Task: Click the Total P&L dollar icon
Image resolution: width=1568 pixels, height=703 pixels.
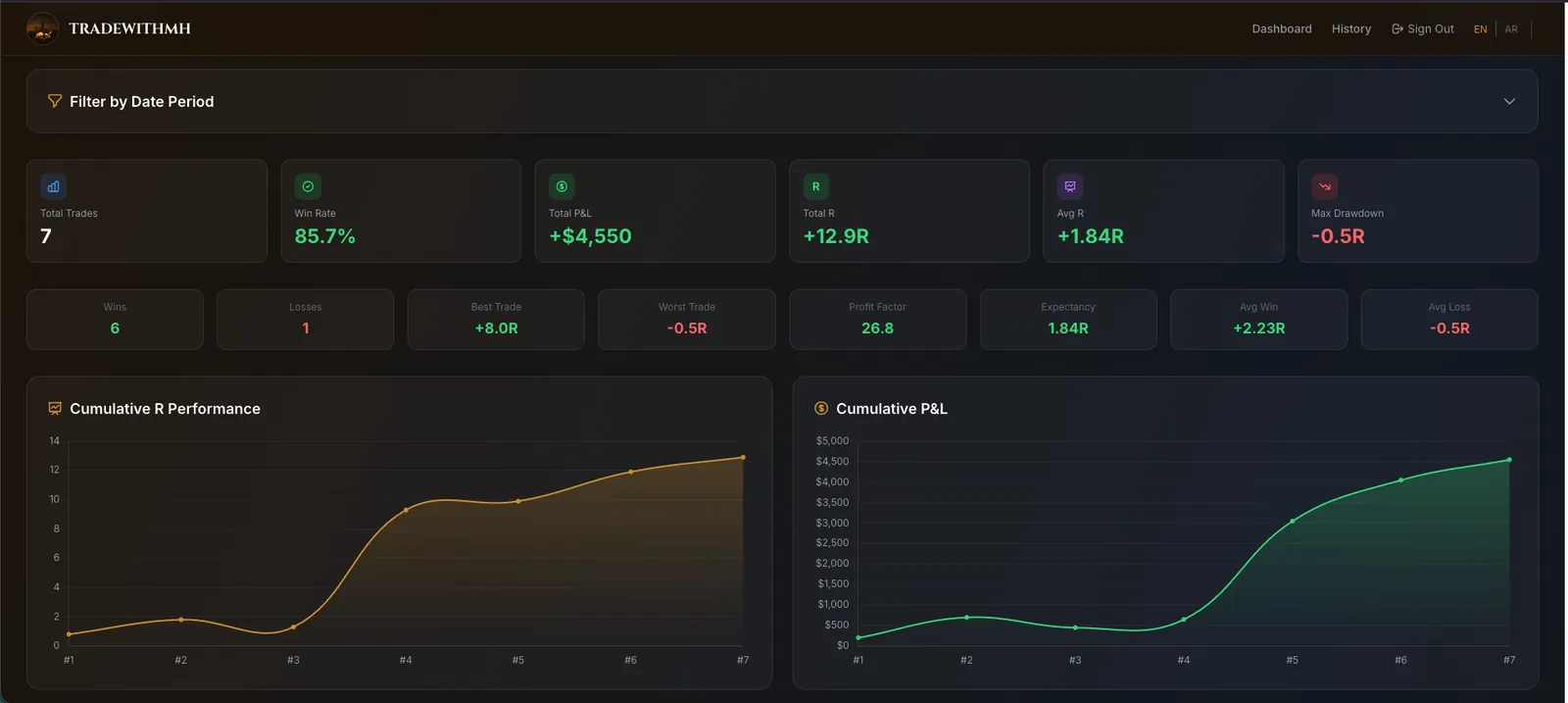Action: pos(562,186)
